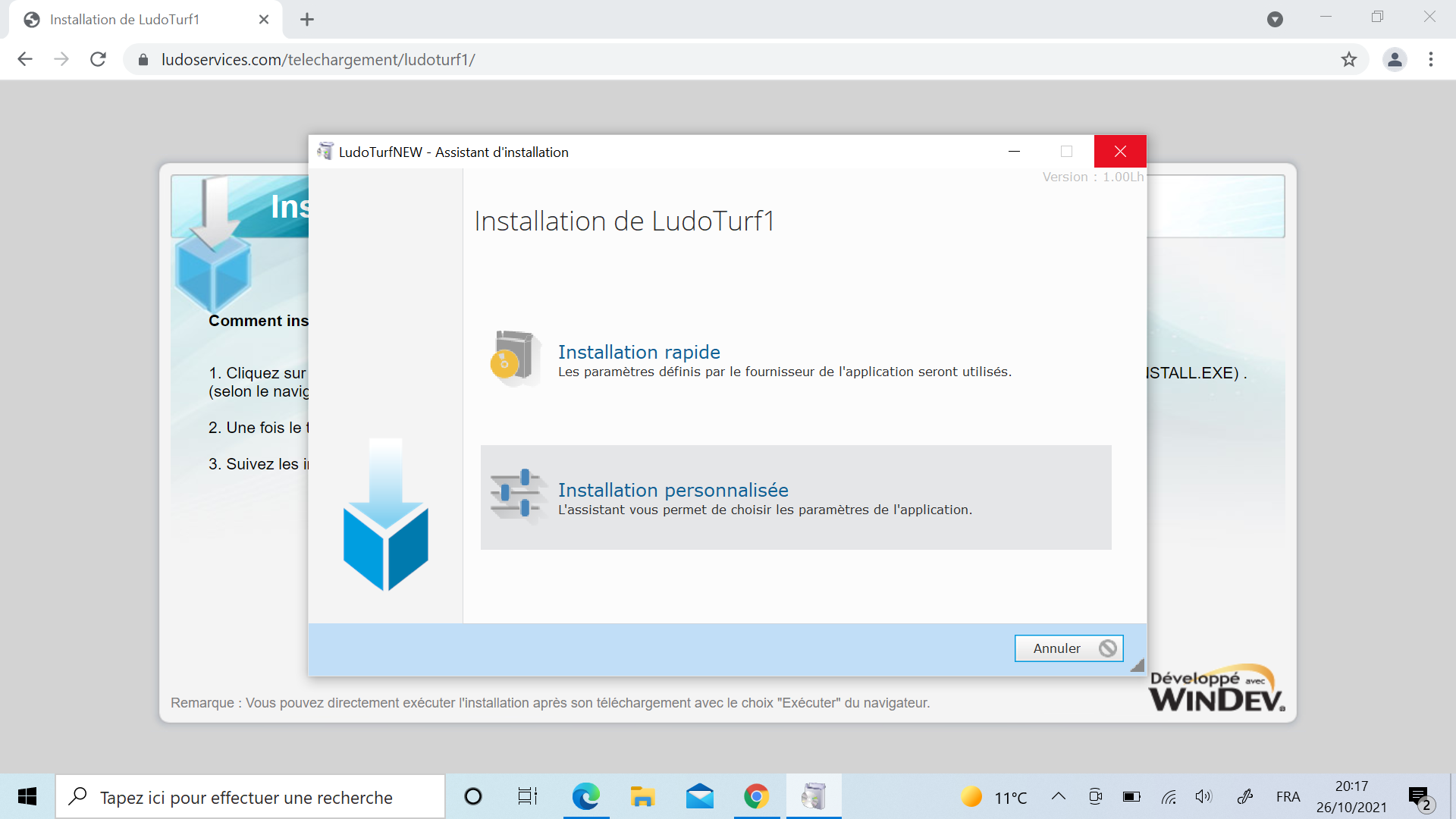The width and height of the screenshot is (1456, 819).
Task: Close the installation assistant window
Action: tap(1120, 152)
